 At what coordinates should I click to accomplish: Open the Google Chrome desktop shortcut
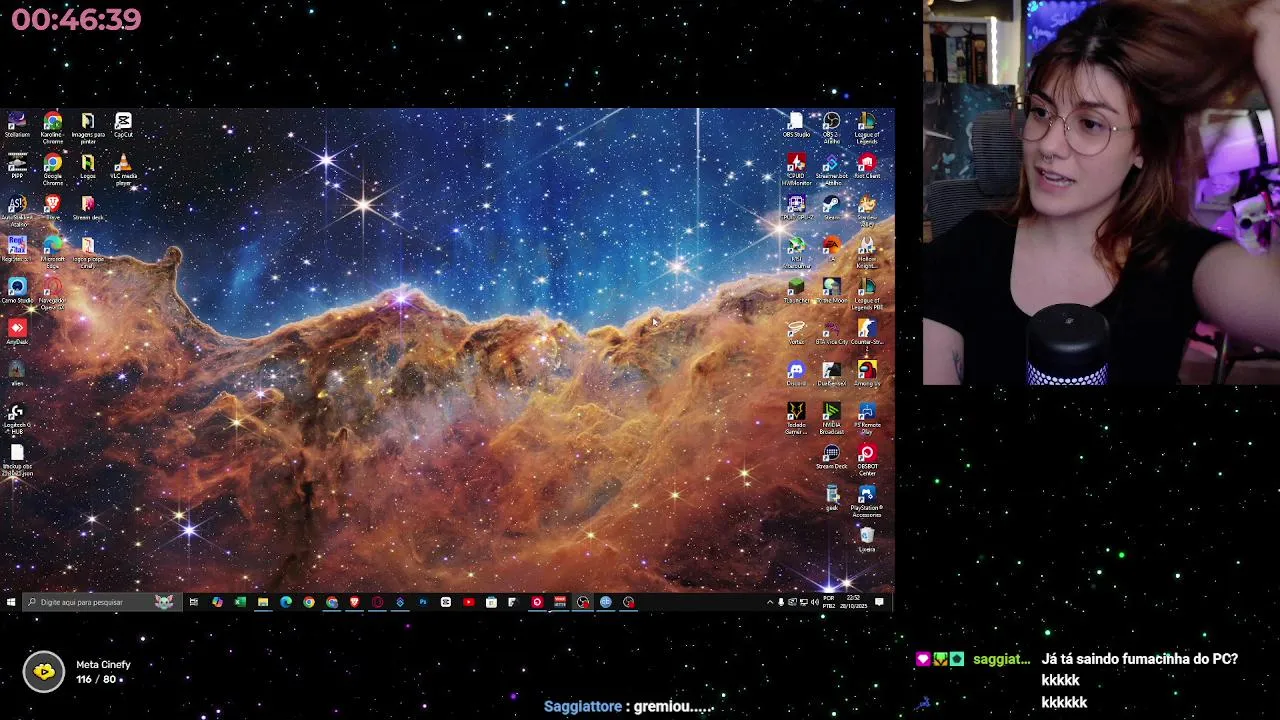(x=52, y=169)
